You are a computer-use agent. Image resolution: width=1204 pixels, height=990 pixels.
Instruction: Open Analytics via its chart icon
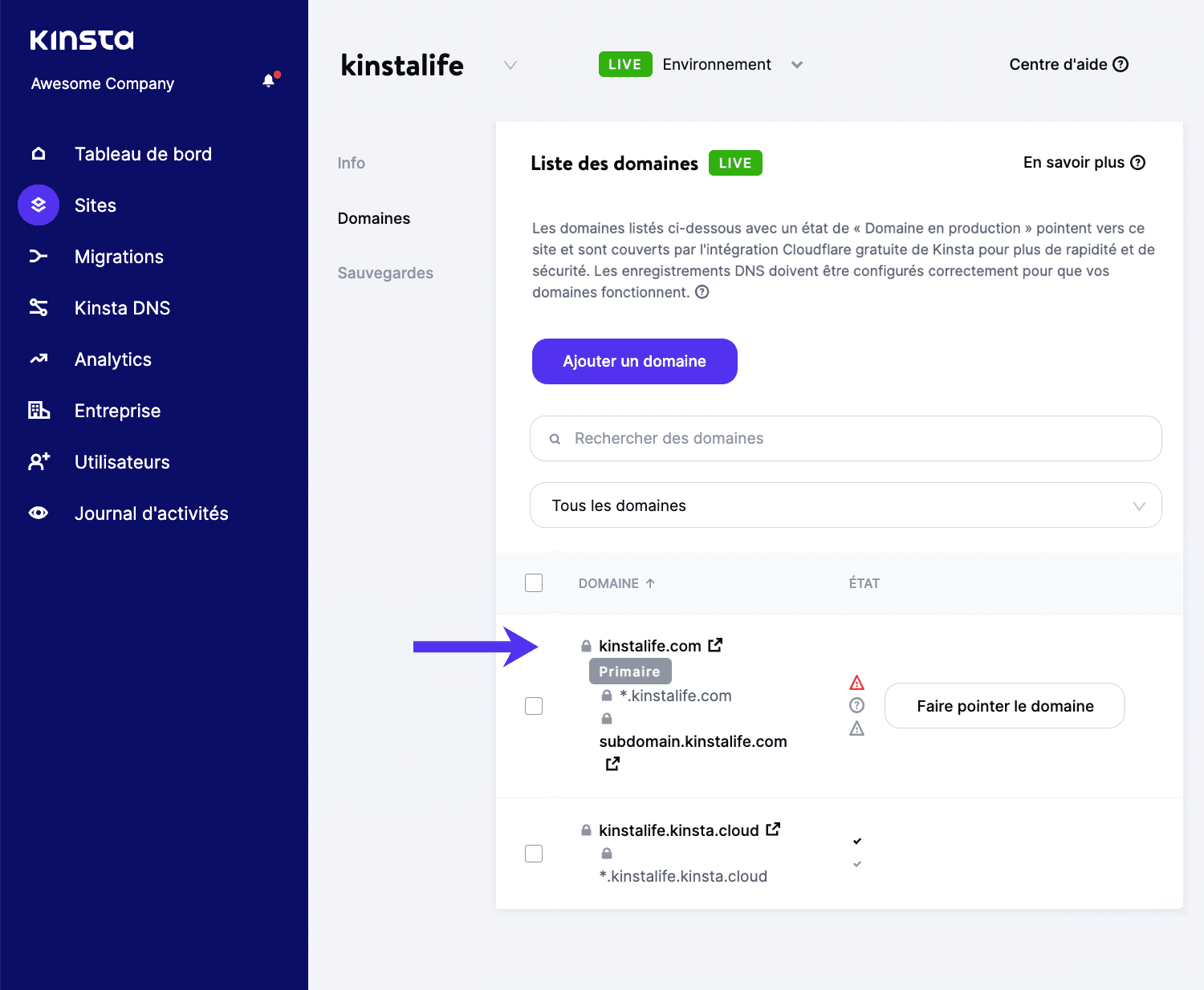tap(38, 359)
